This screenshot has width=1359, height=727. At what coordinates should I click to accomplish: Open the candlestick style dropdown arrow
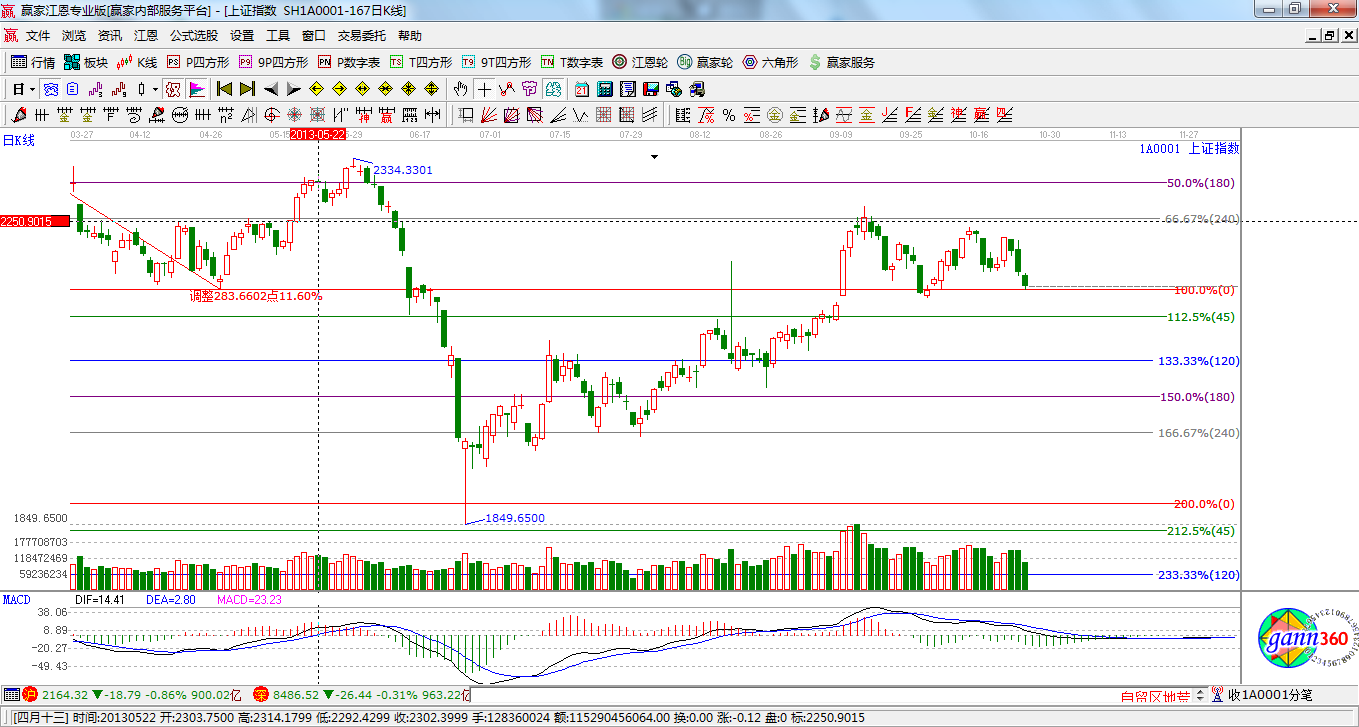155,89
